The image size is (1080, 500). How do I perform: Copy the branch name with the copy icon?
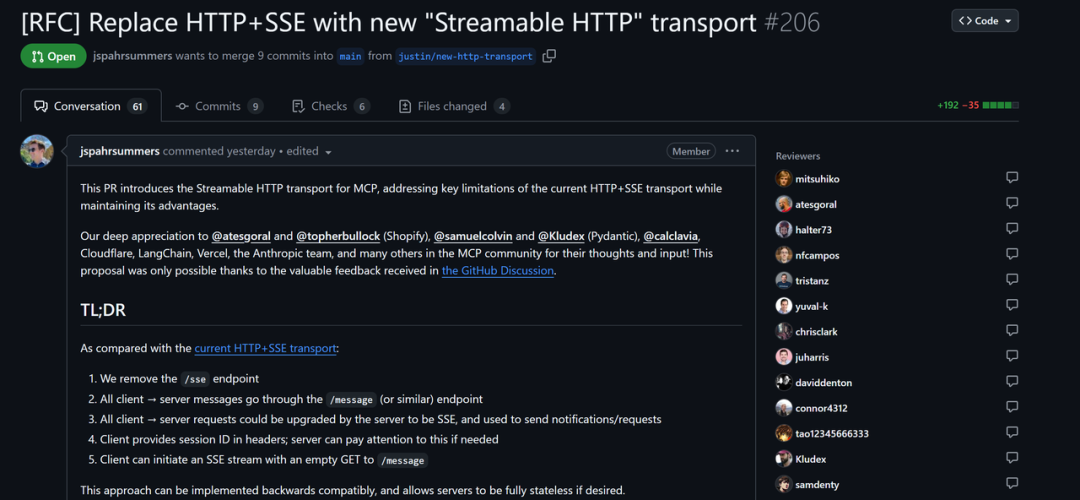point(549,56)
